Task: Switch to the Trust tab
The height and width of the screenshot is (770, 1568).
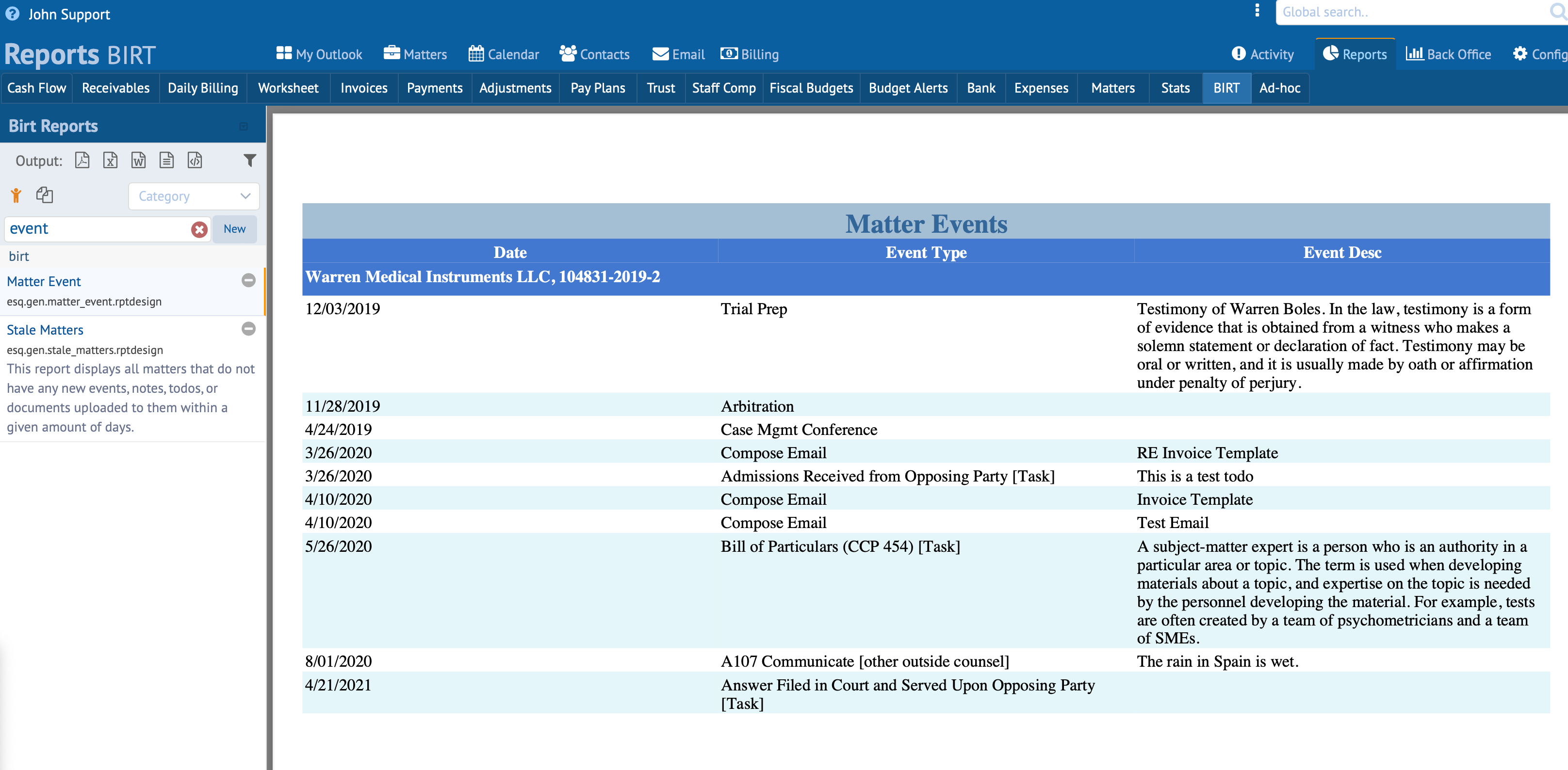Action: click(x=661, y=88)
